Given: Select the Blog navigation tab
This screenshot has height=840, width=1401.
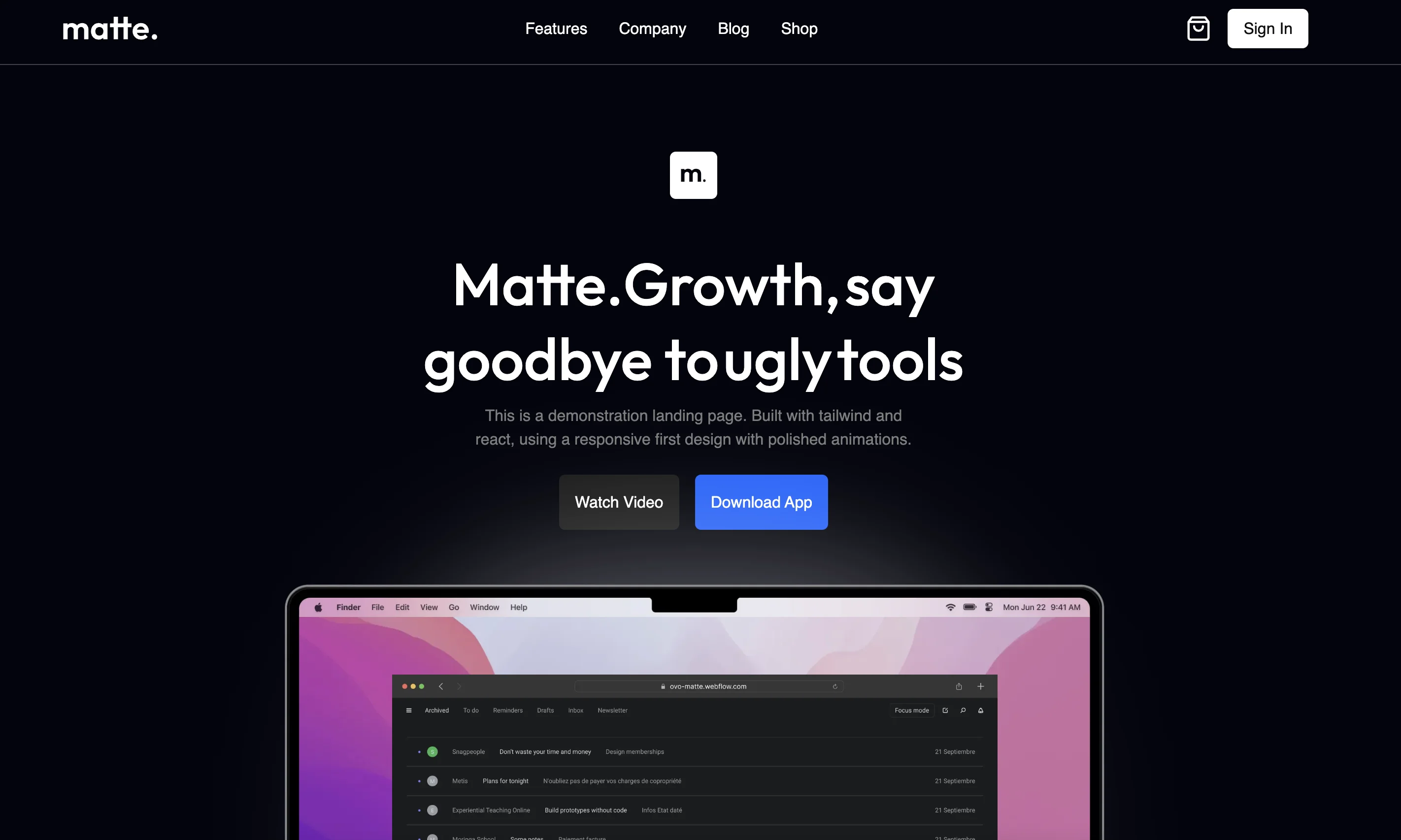Looking at the screenshot, I should point(733,28).
